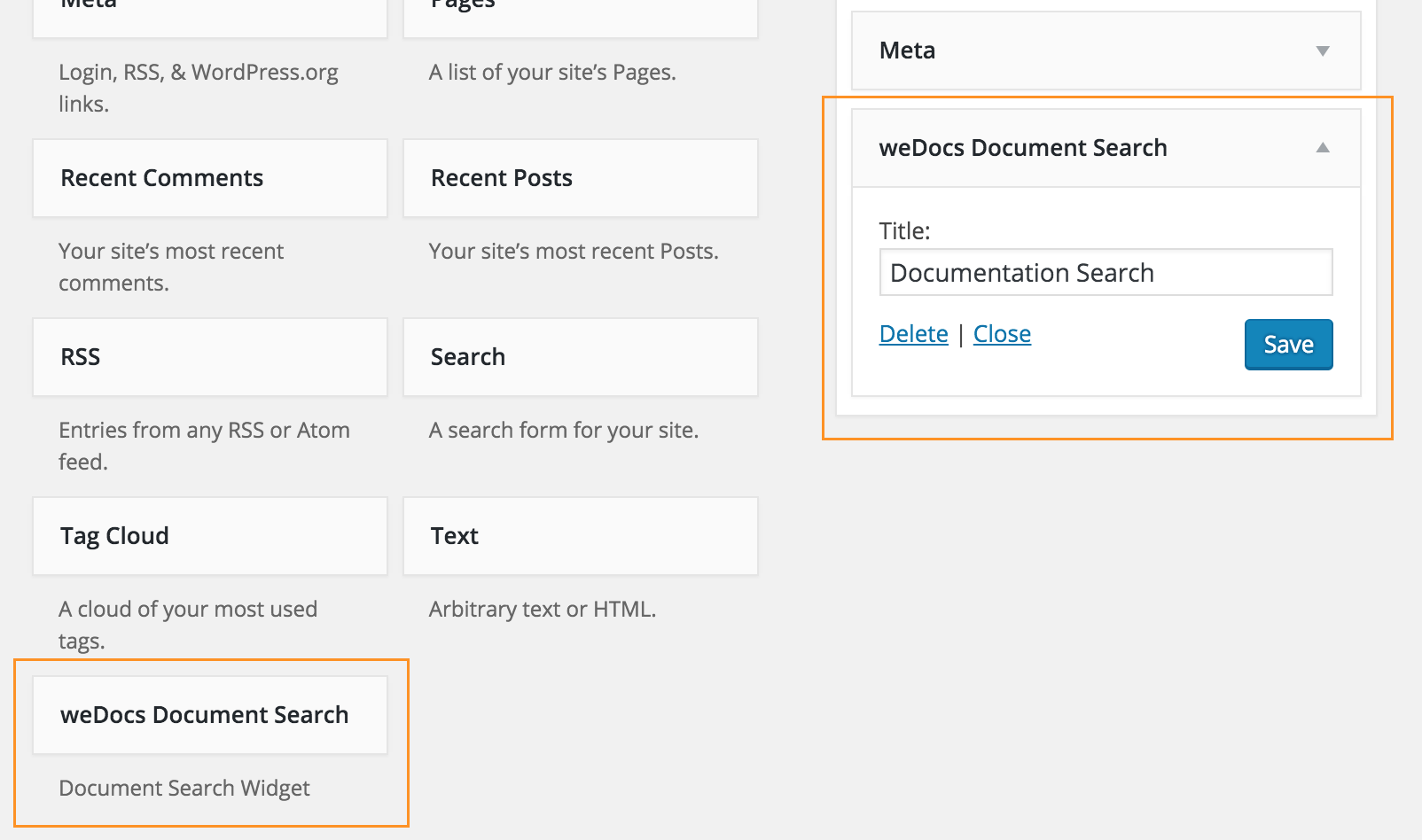Click weDocs Document Search header in sidebar

coord(1023,148)
